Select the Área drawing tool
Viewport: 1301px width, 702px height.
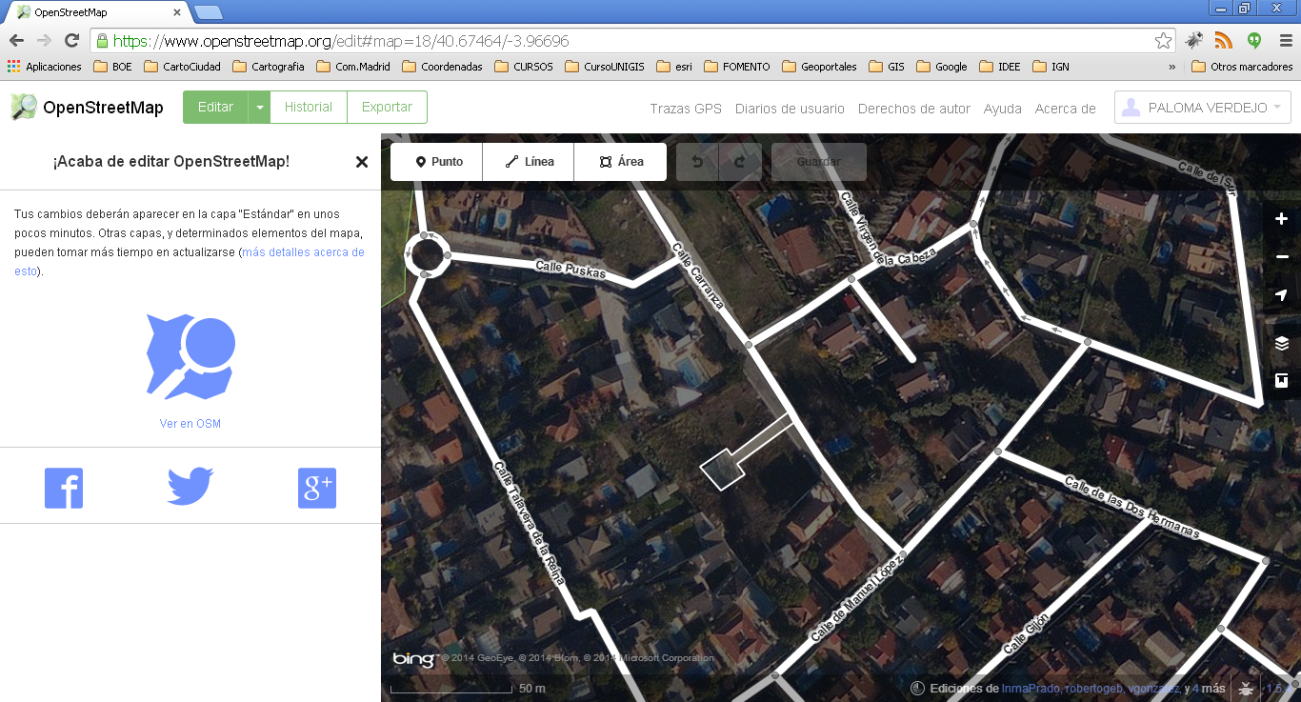[x=620, y=161]
